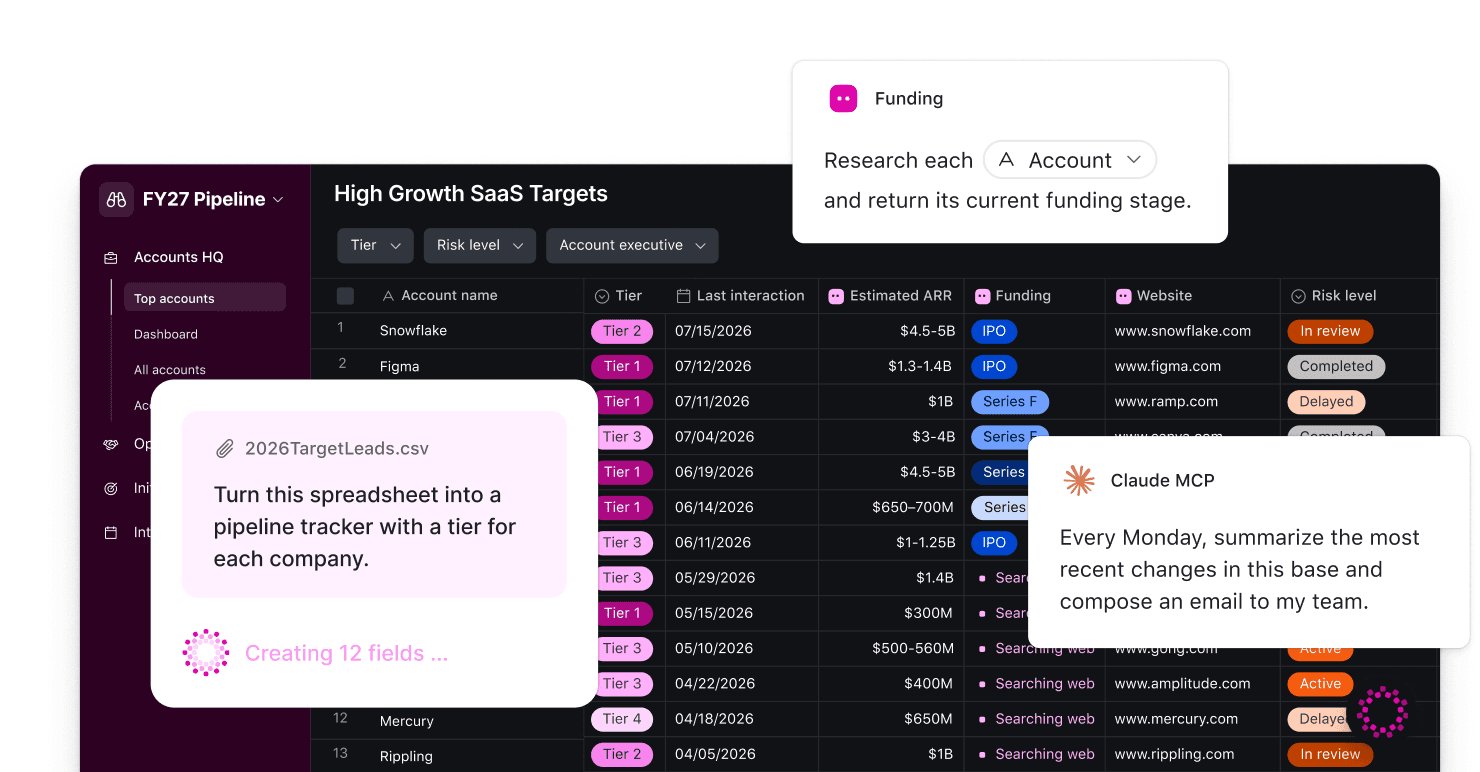Click the IPO tag in Figma row
This screenshot has height=772, width=1480.
(994, 366)
